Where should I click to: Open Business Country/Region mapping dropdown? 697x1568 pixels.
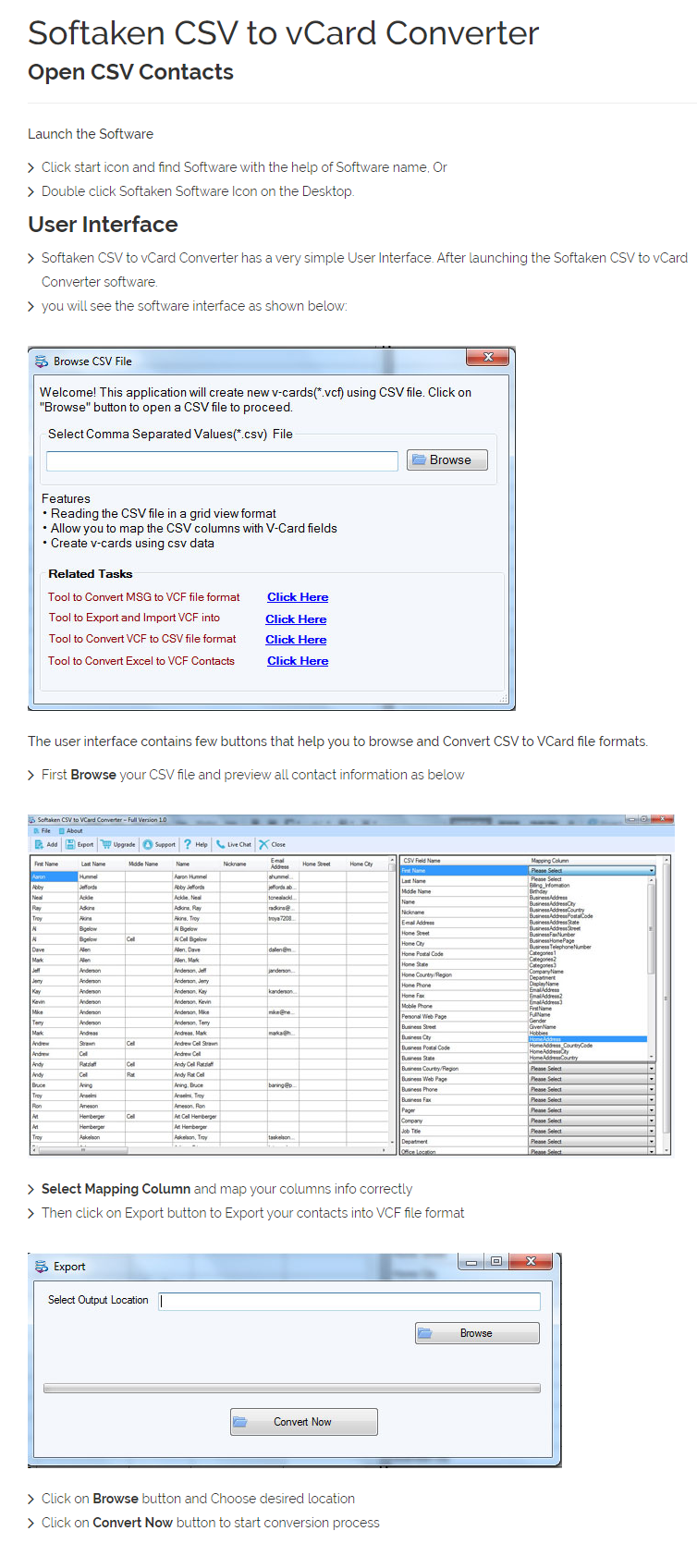pos(592,1069)
